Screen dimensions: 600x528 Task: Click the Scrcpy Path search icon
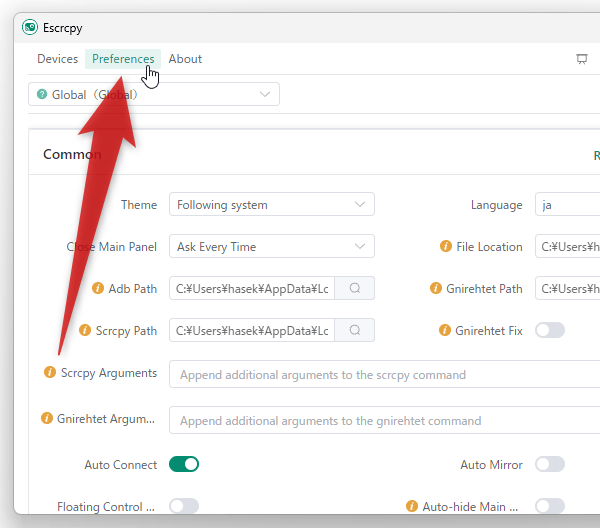(354, 331)
